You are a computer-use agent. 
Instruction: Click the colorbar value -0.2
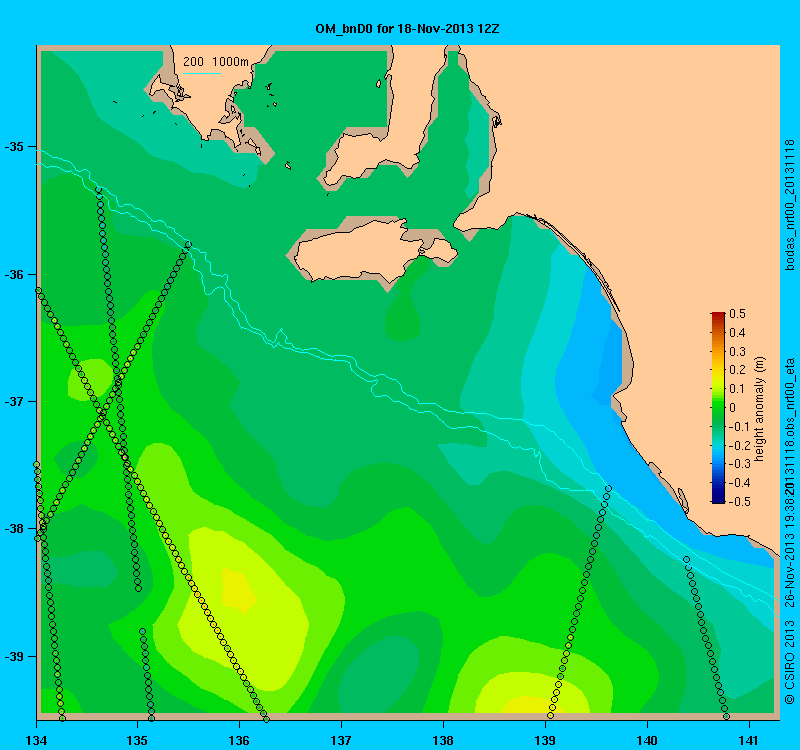[x=738, y=445]
